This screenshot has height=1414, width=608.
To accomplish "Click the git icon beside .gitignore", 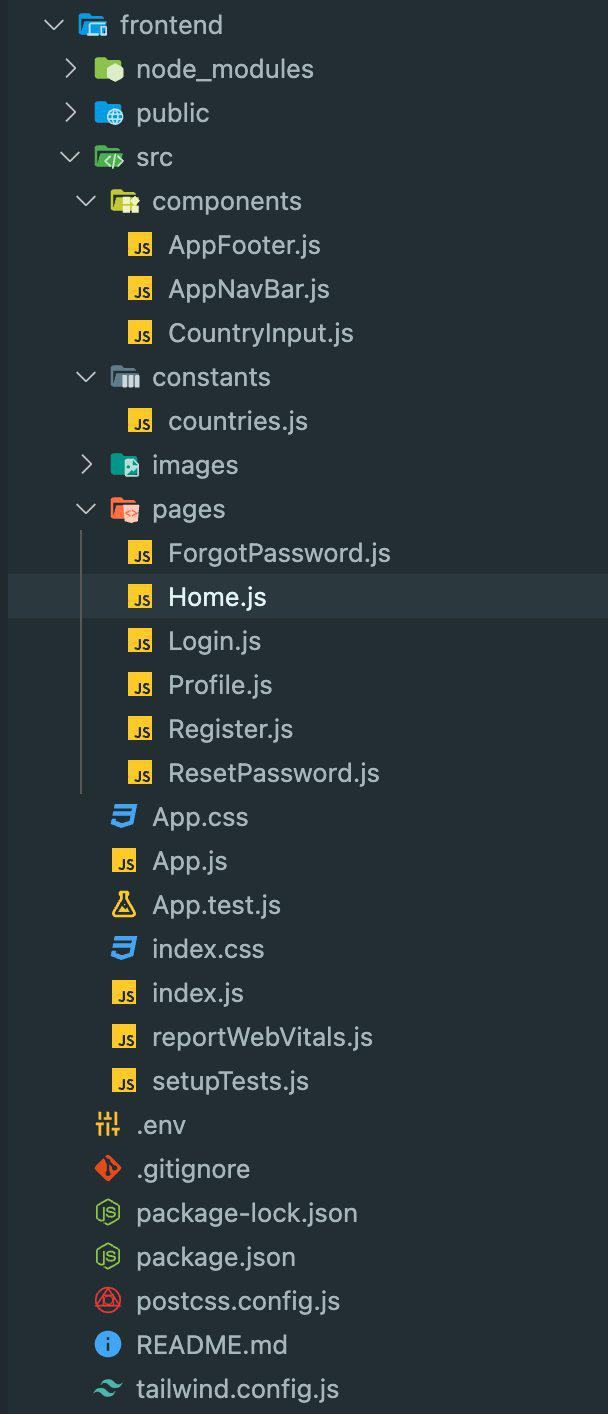I will (108, 1169).
